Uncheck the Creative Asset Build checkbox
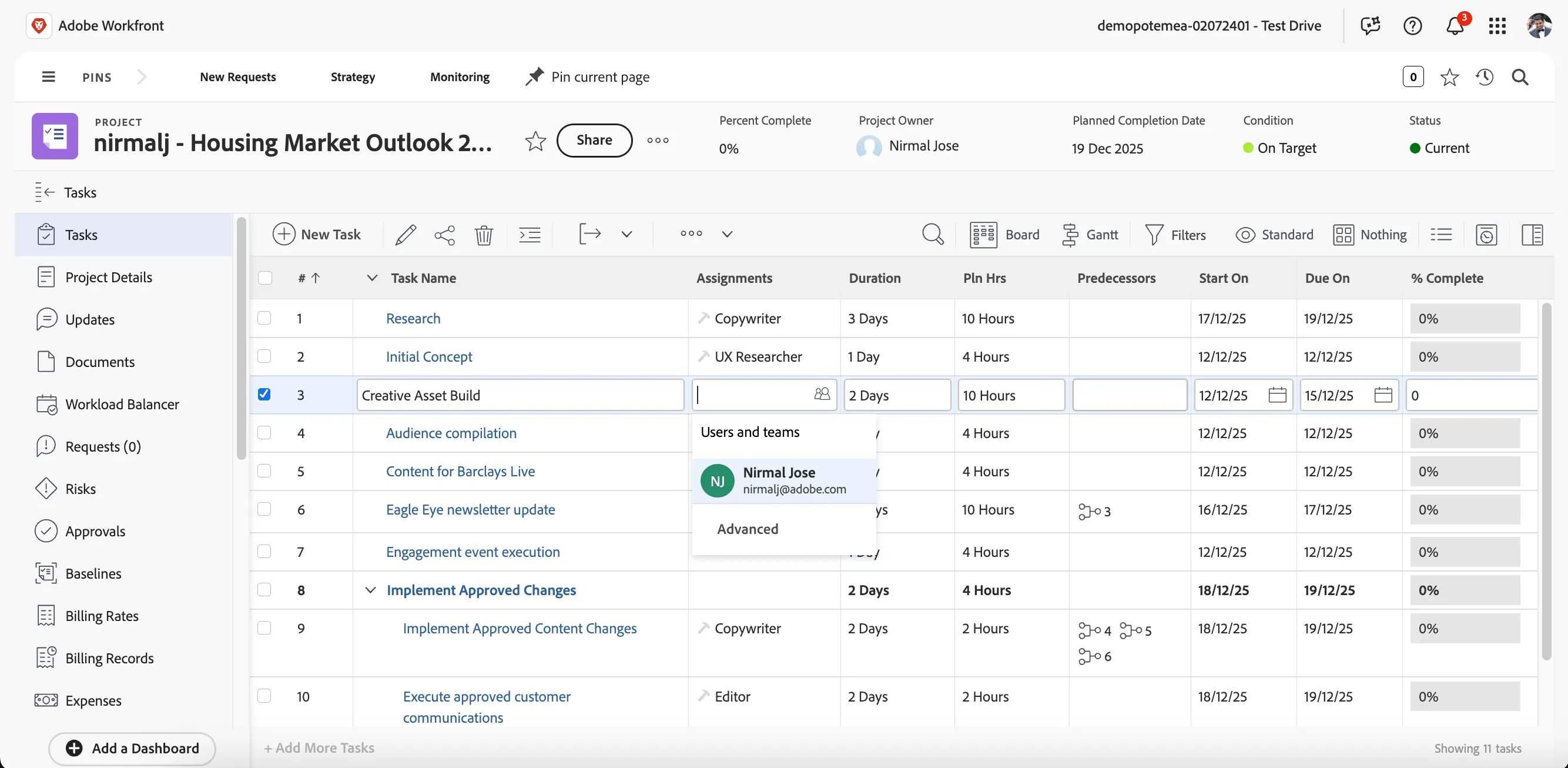 click(x=264, y=394)
